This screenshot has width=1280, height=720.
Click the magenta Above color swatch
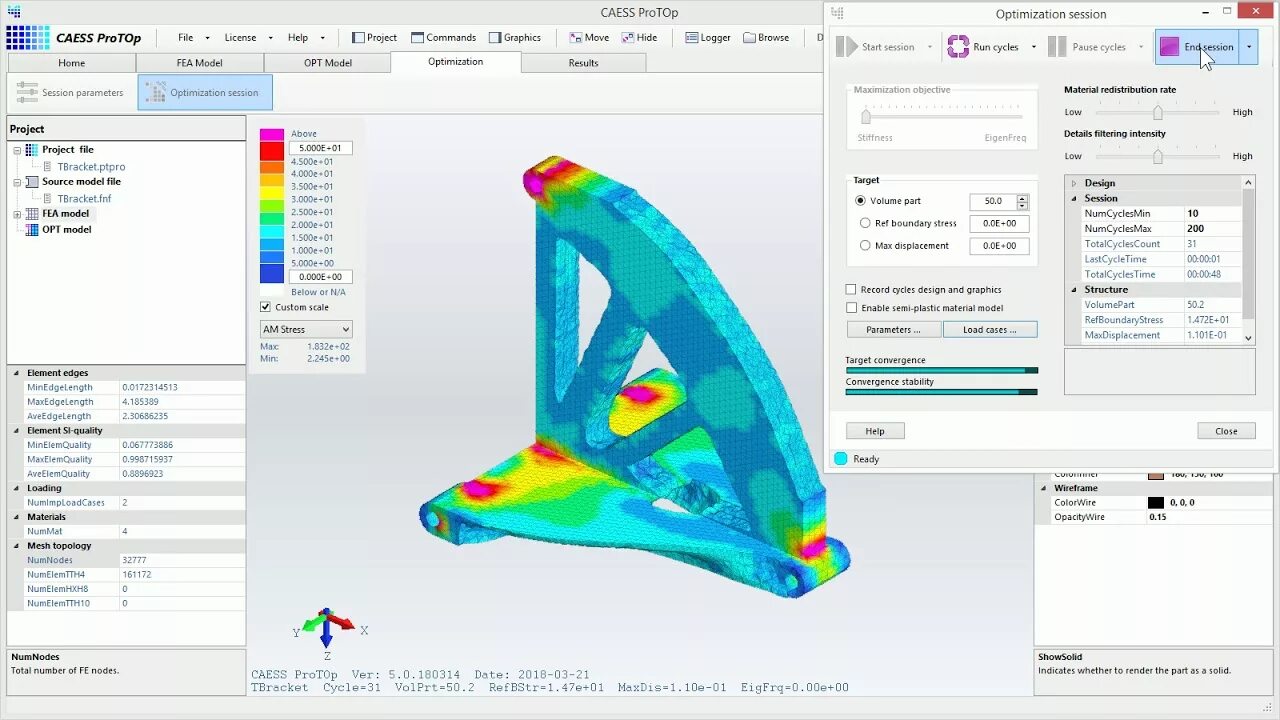(x=272, y=134)
